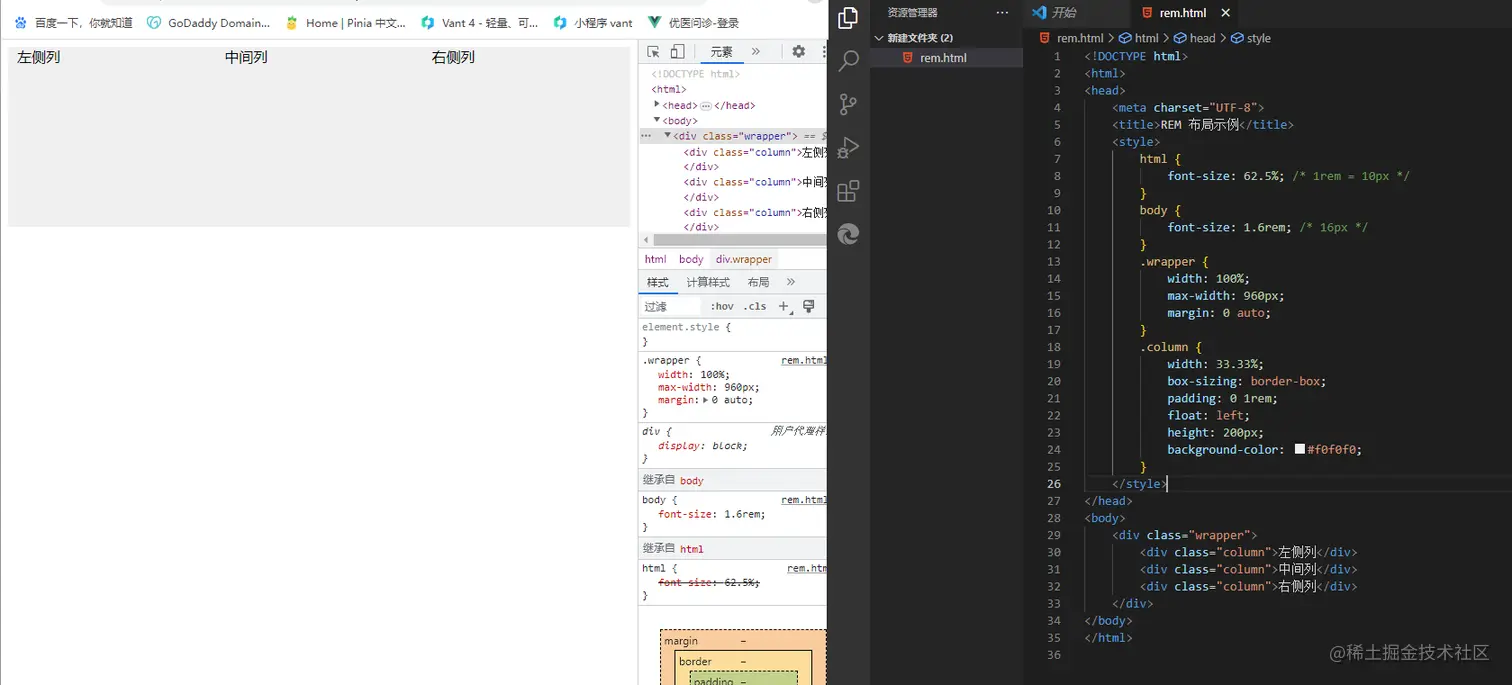This screenshot has width=1512, height=685.
Task: Toggle the :hov element state panel
Action: click(x=721, y=306)
